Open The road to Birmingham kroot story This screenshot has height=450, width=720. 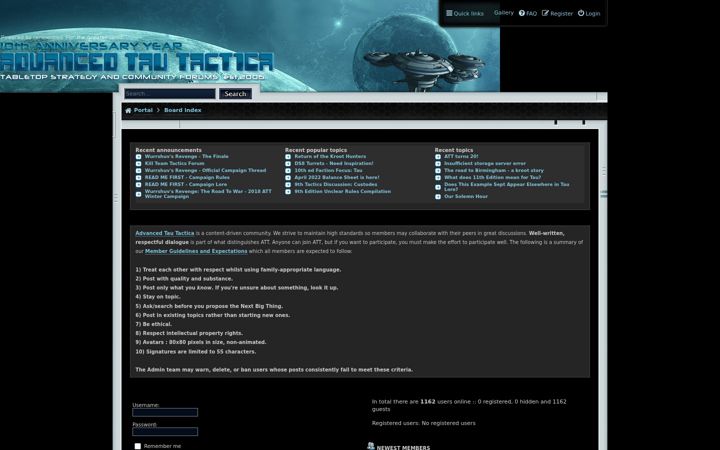pos(494,170)
